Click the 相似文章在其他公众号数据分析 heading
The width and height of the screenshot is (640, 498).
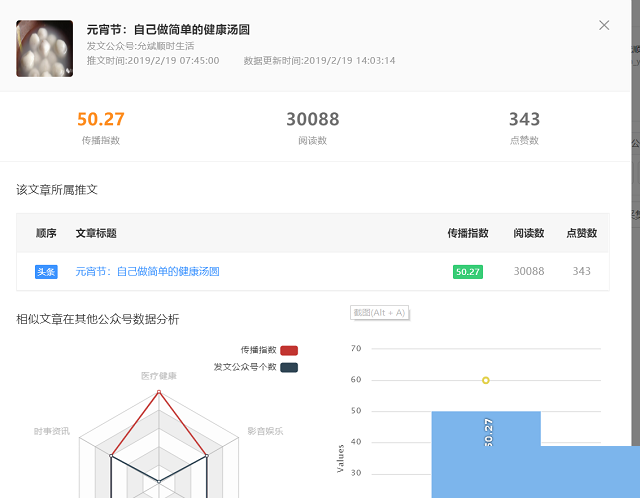coord(98,319)
